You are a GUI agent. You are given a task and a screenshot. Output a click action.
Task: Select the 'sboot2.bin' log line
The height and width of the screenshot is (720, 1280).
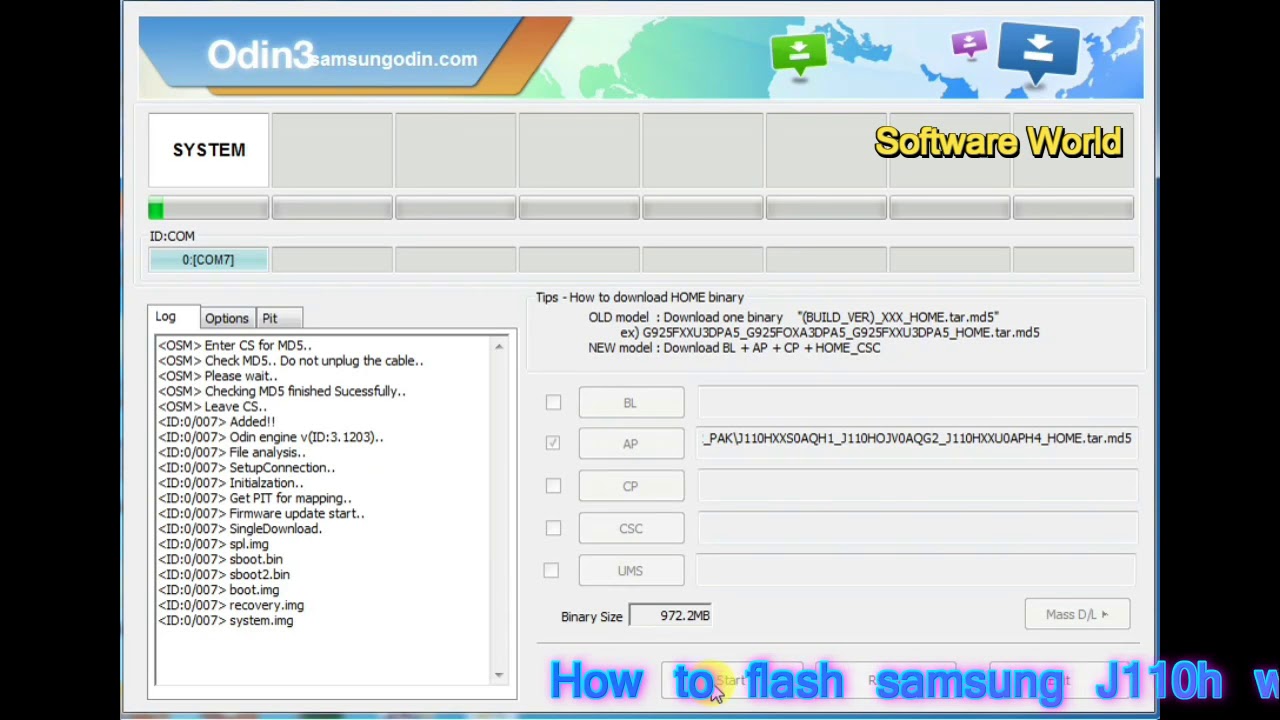point(224,575)
